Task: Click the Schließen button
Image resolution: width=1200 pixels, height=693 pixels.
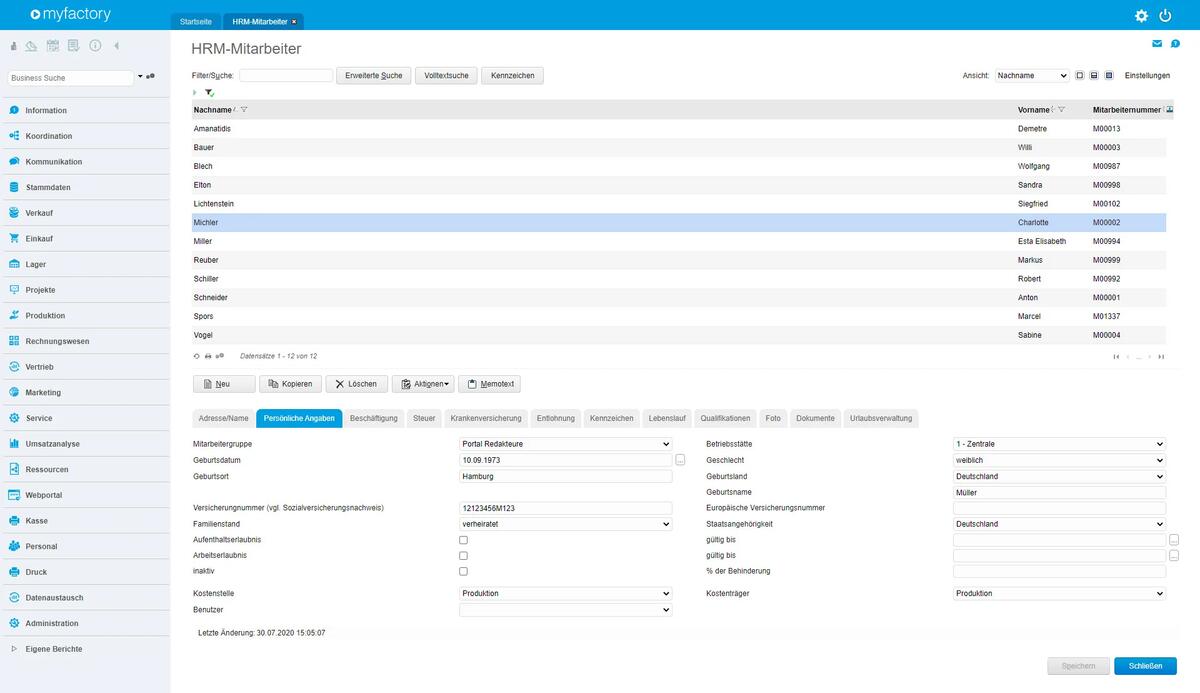Action: (x=1145, y=666)
